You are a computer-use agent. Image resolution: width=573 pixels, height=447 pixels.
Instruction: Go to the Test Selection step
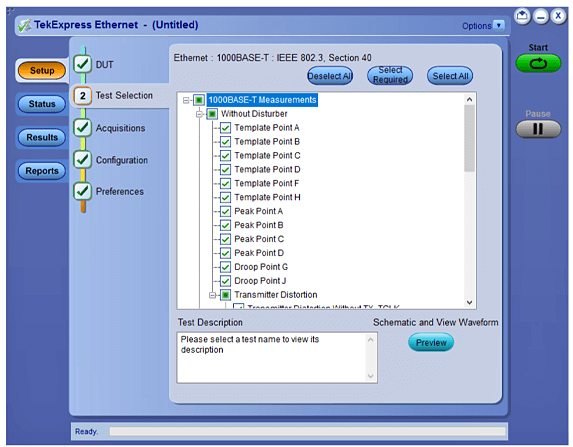tap(124, 96)
